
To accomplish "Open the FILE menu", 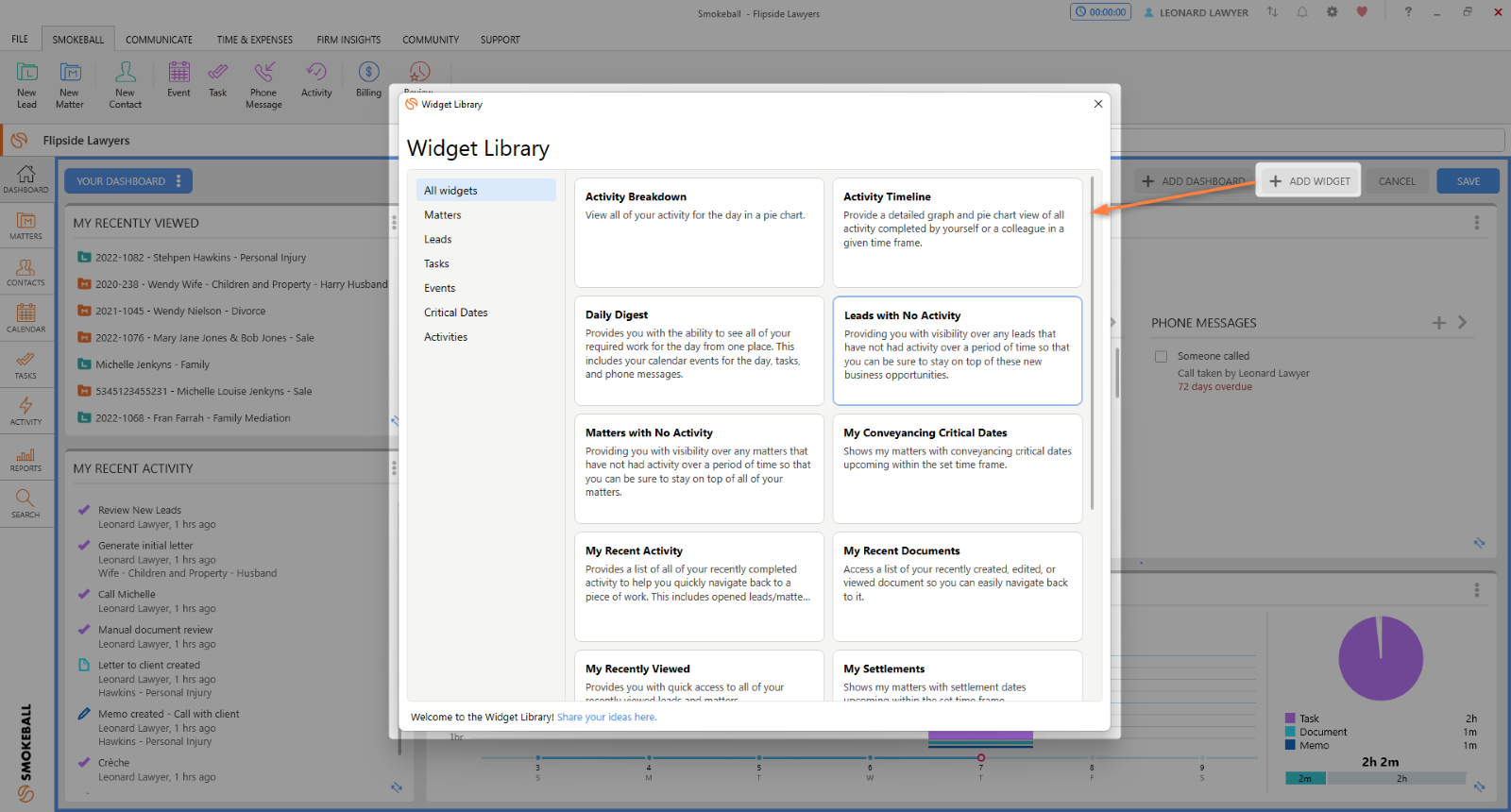I will 20,40.
